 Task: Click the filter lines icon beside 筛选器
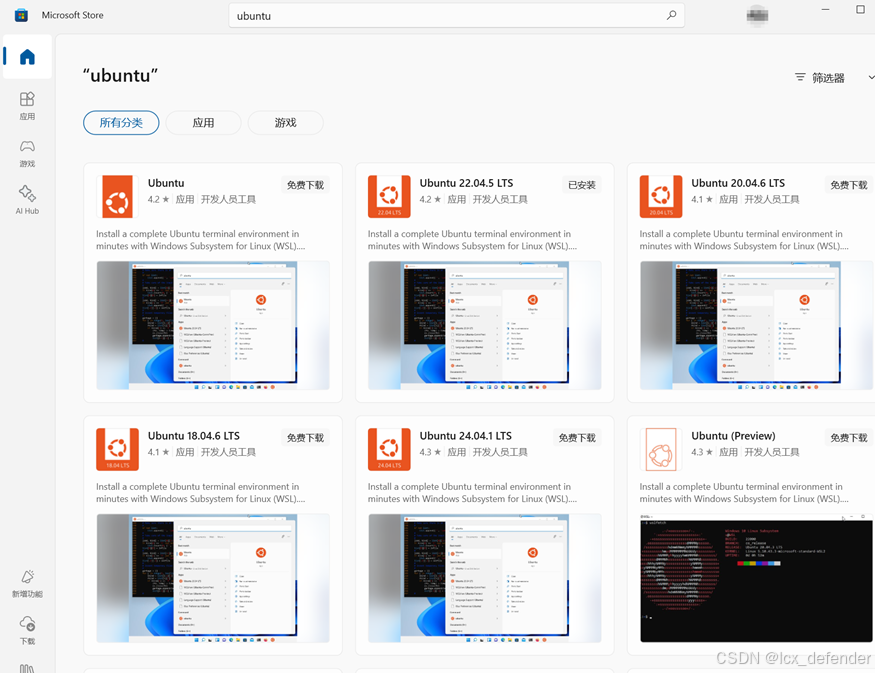tap(800, 78)
